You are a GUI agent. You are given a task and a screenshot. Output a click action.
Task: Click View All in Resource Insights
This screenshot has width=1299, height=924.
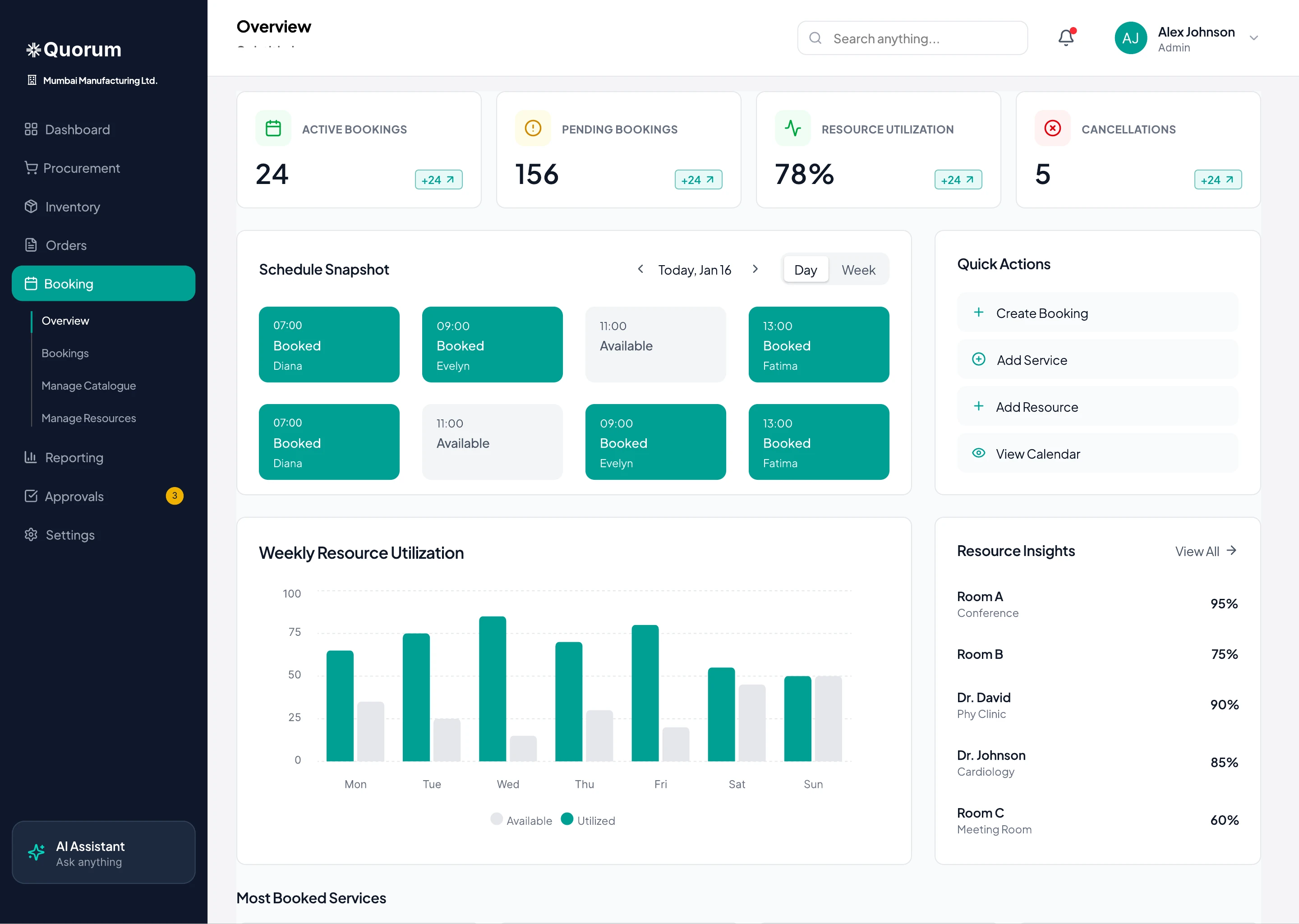pyautogui.click(x=1206, y=551)
